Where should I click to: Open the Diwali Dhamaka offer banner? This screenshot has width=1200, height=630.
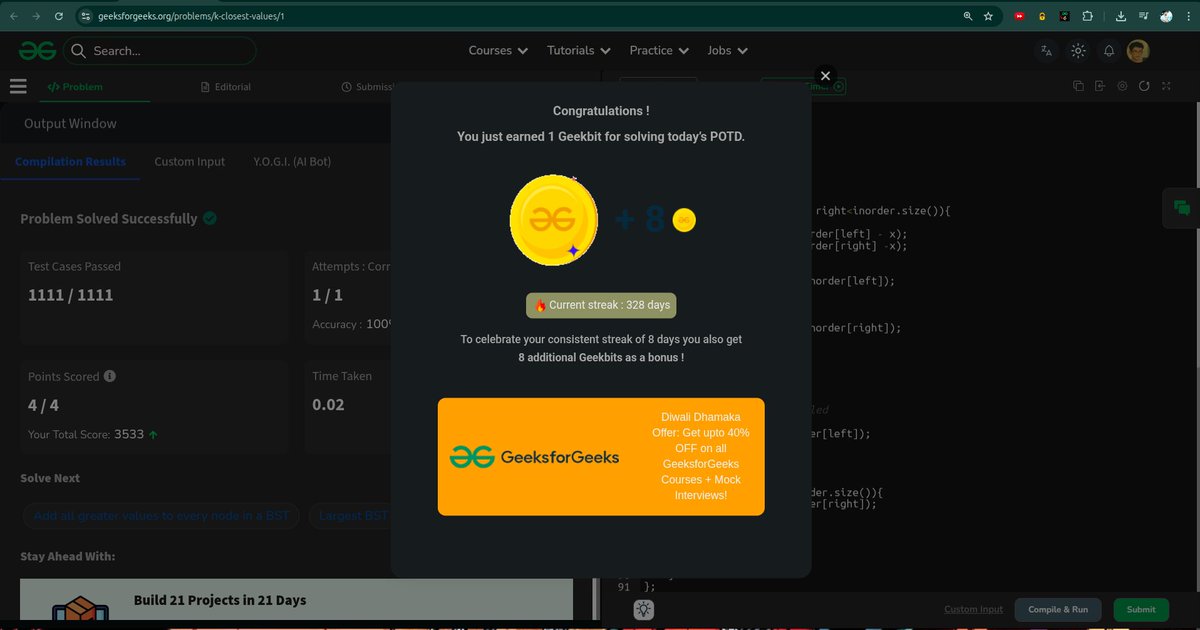601,457
